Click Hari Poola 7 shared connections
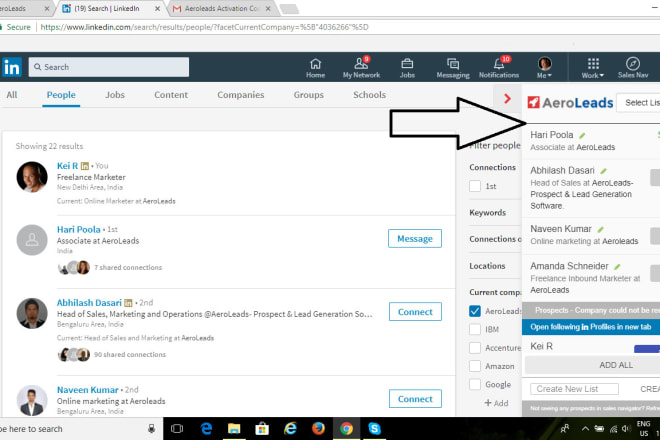 tap(128, 267)
